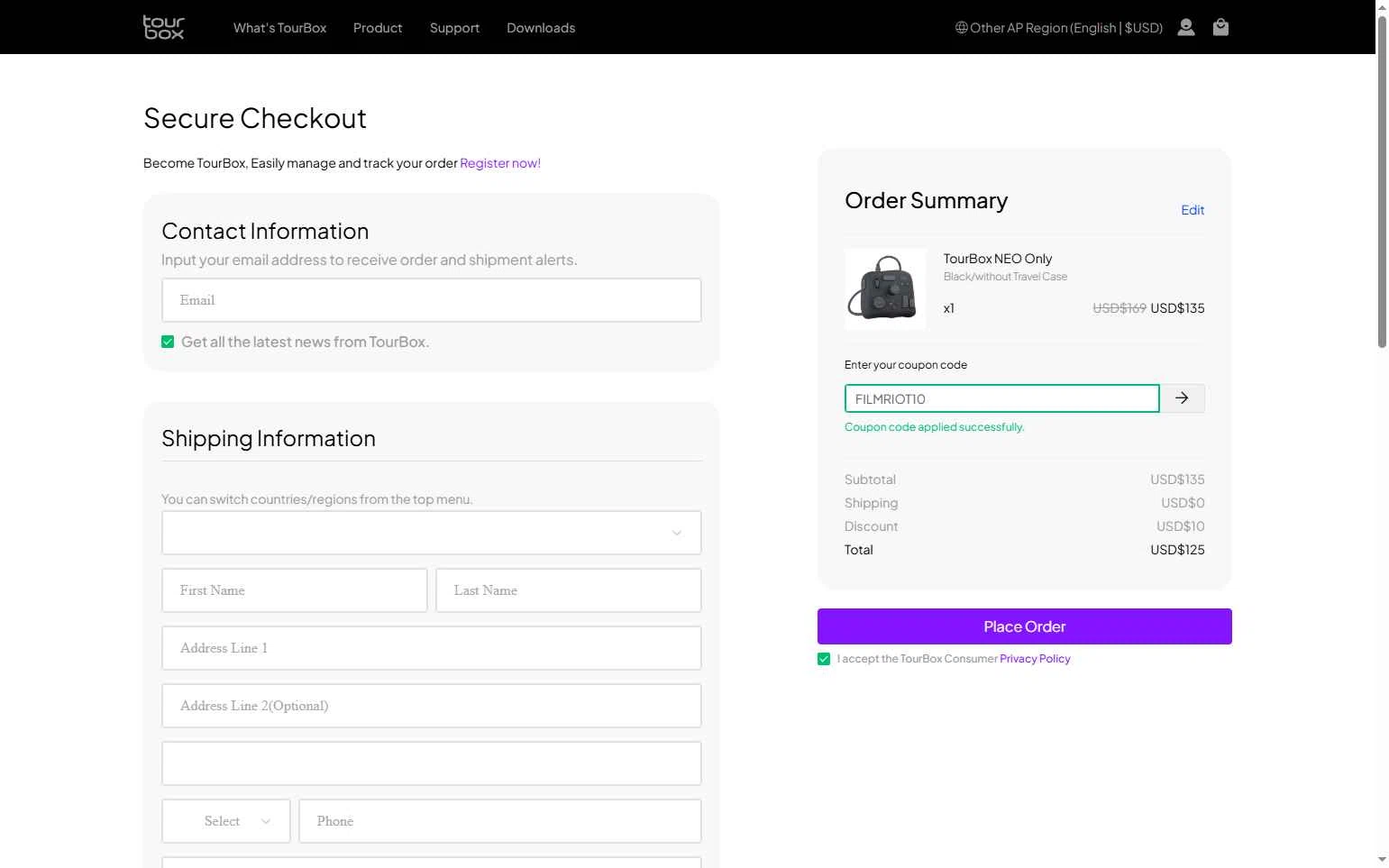Click the Subtotal USD$135 value
Viewport: 1389px width, 868px height.
pos(1177,480)
